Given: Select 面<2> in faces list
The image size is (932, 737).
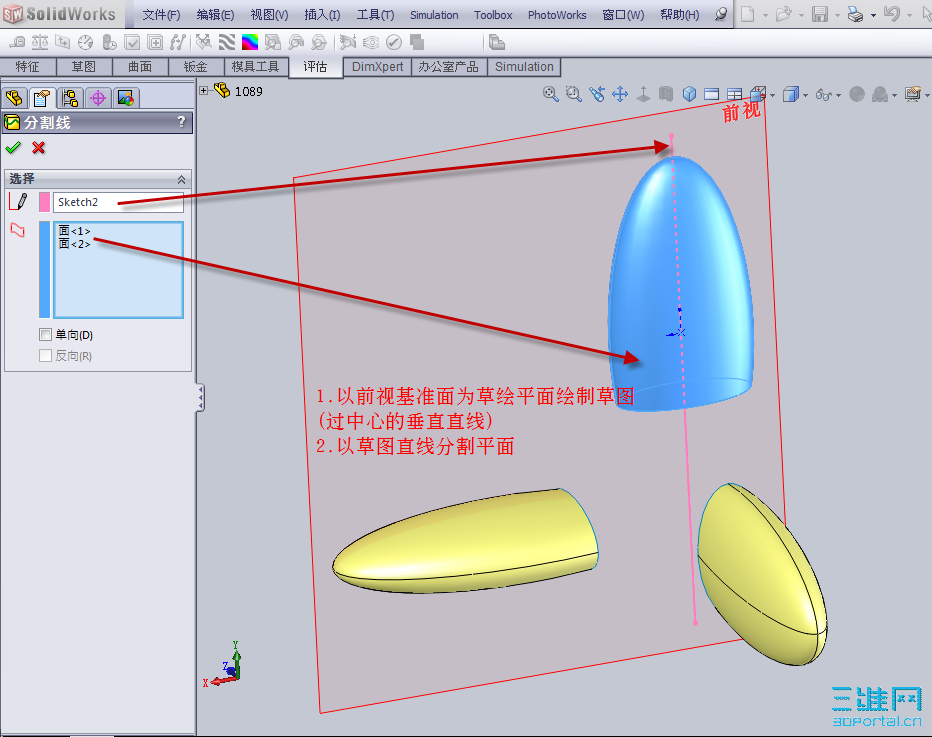Looking at the screenshot, I should click(74, 244).
